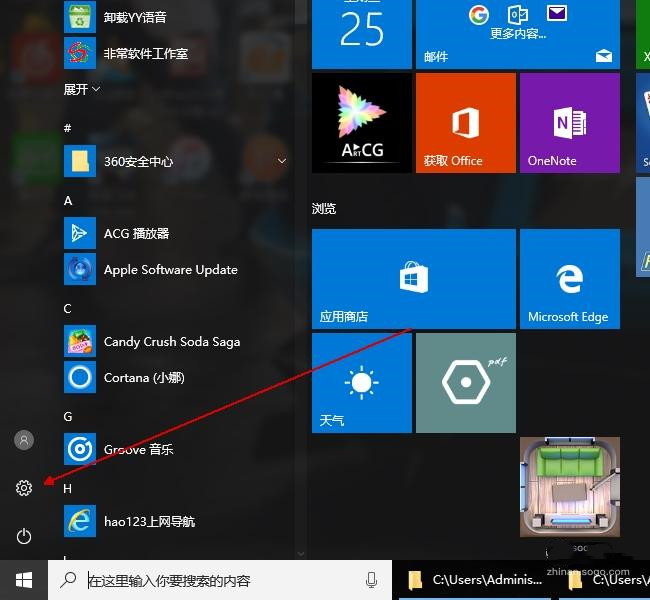Open Candy Crush Soda Saga
Screen dimensions: 650x600
point(171,342)
